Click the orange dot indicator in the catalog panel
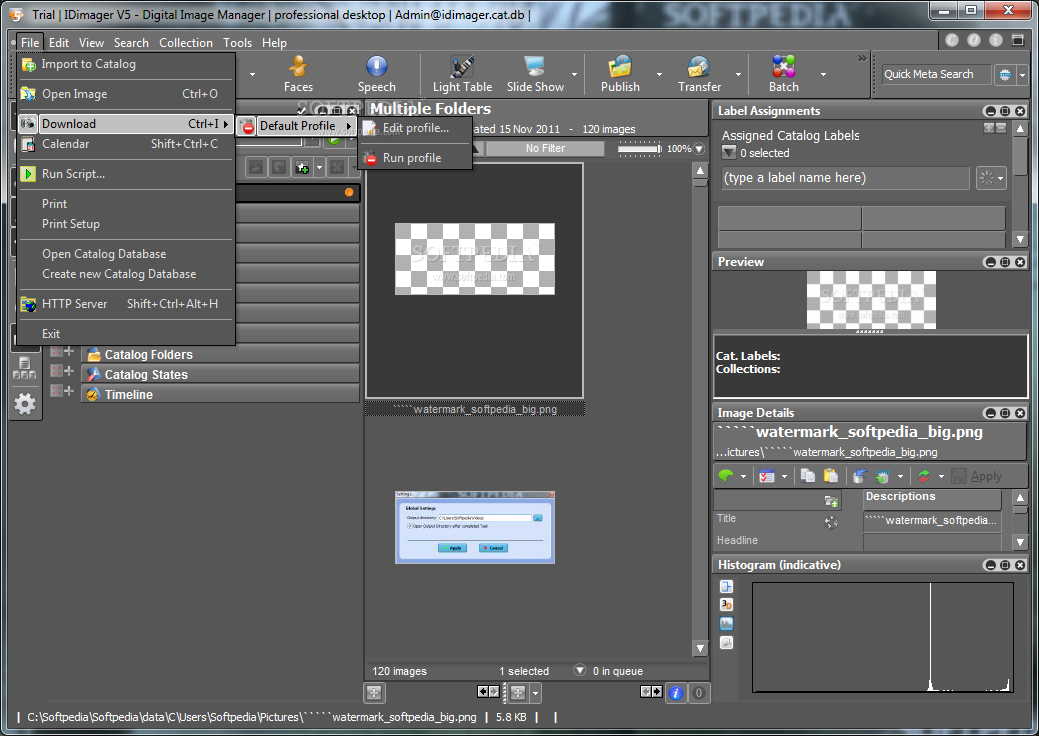The width and height of the screenshot is (1039, 736). pyautogui.click(x=349, y=192)
